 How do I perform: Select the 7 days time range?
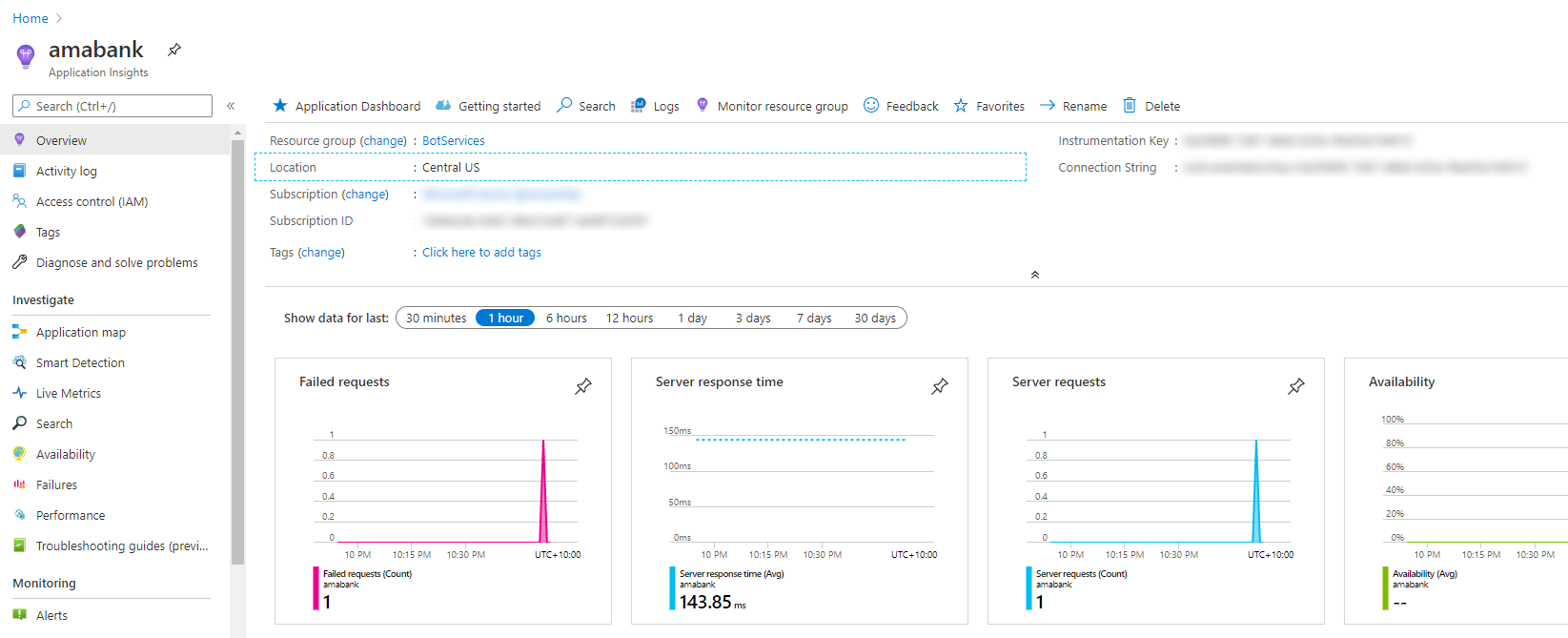pyautogui.click(x=814, y=318)
